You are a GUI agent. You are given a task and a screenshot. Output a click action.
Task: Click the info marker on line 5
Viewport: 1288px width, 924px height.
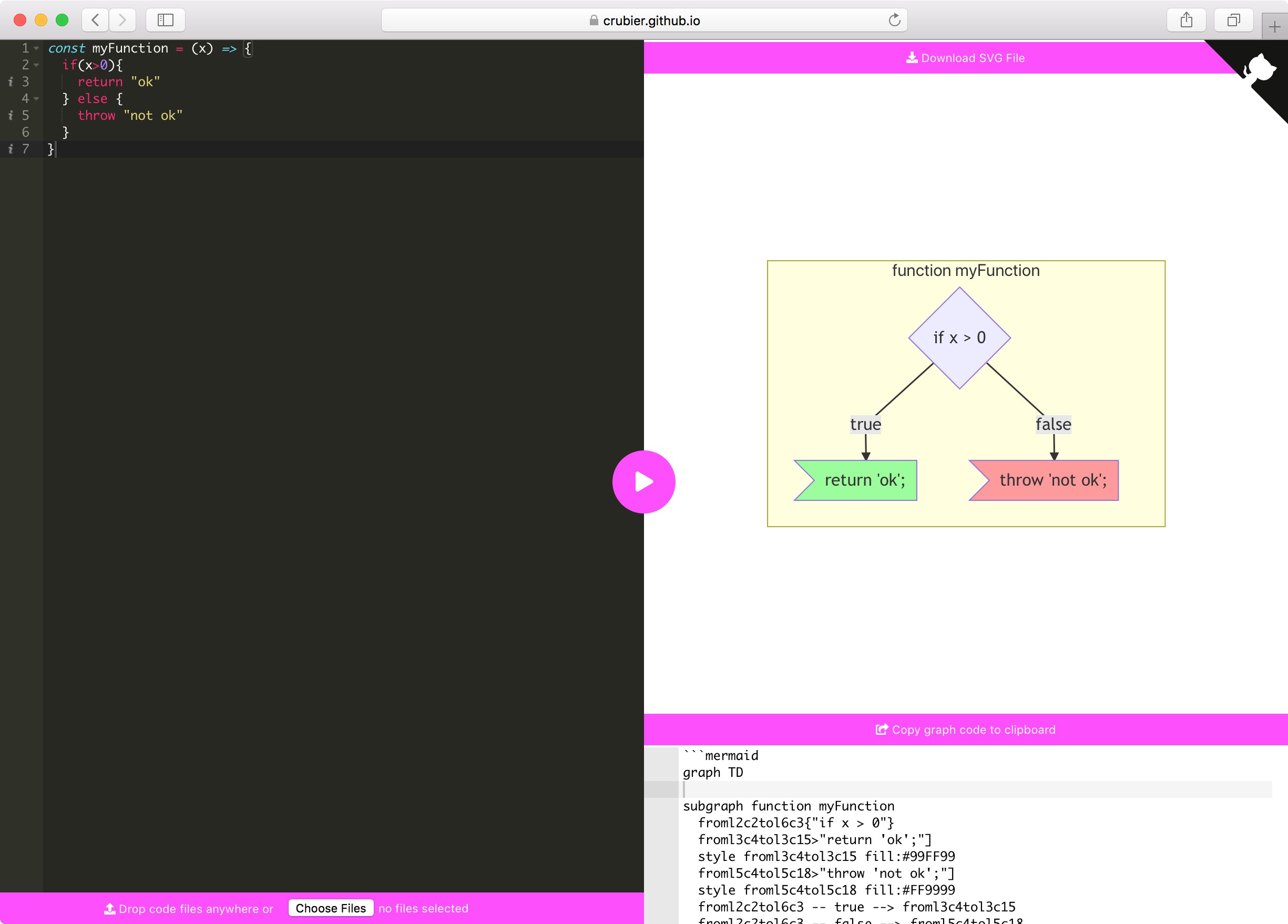(x=10, y=115)
